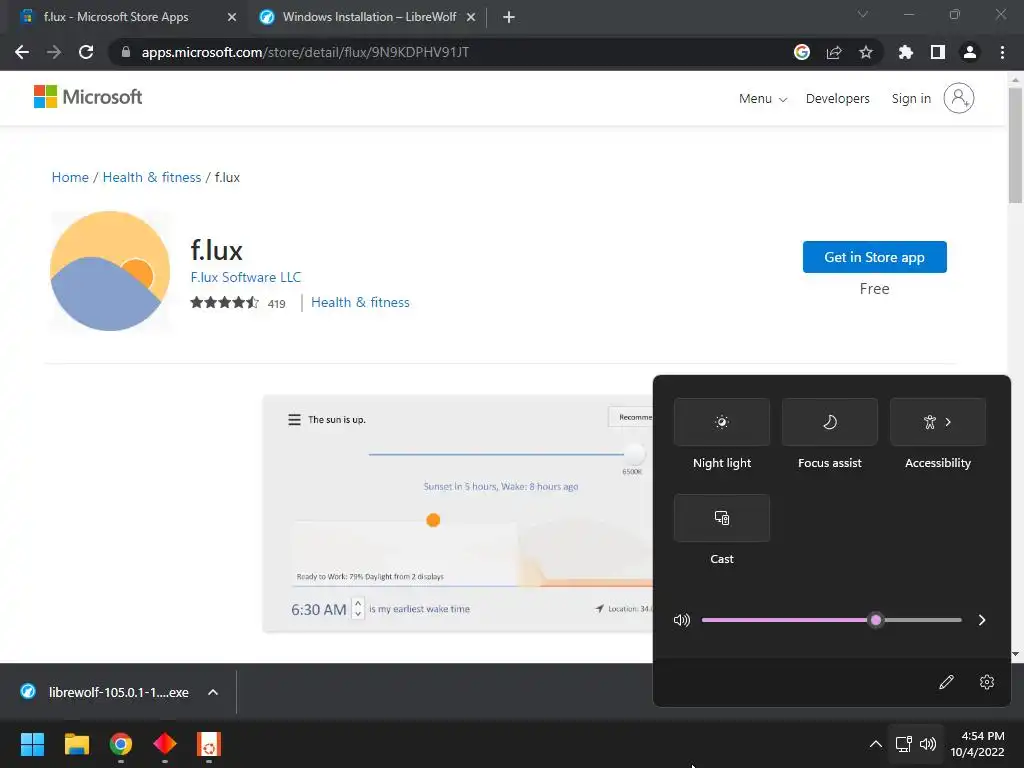Click Get in Store app button
The image size is (1024, 768).
coord(874,257)
